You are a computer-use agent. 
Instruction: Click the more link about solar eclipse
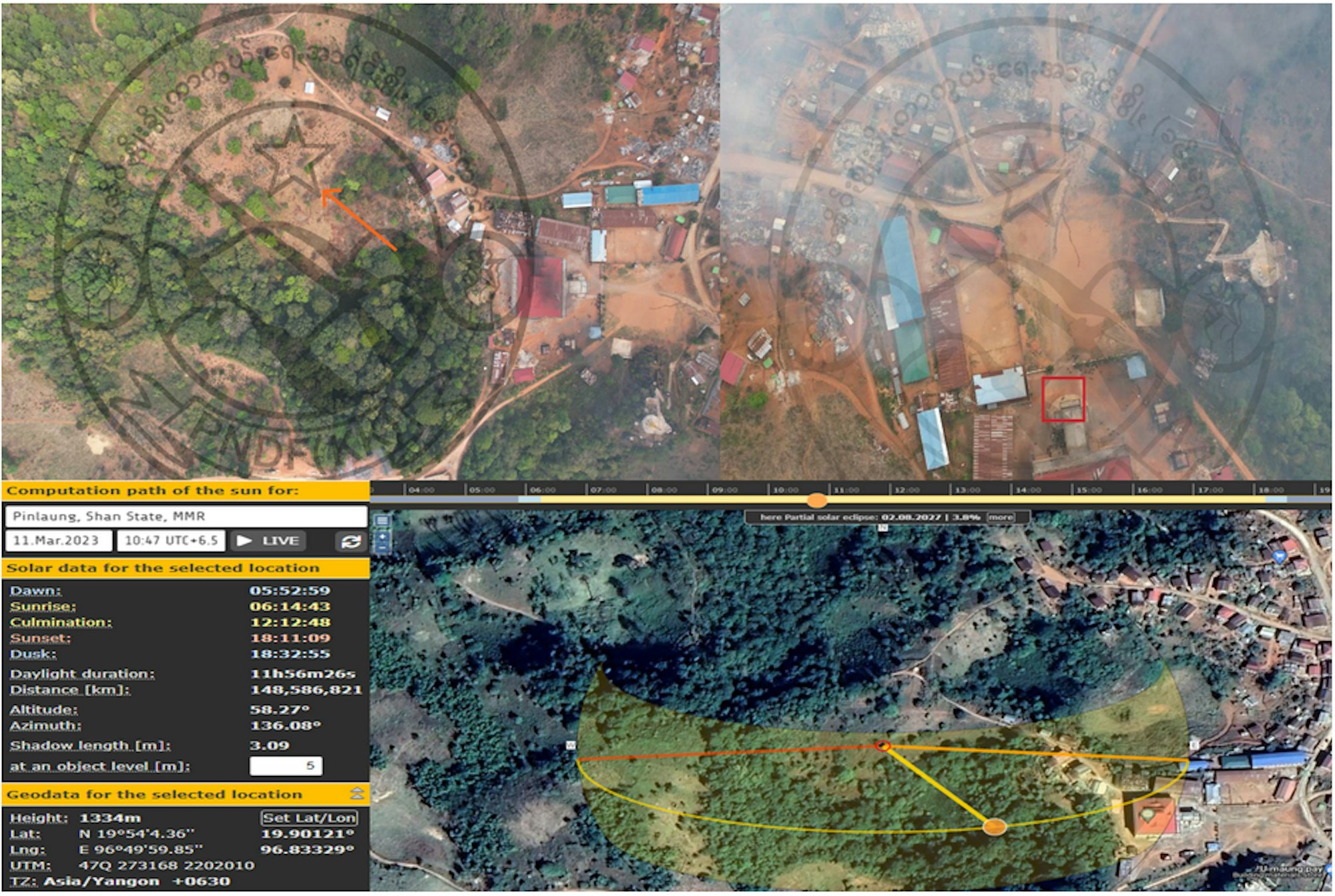point(1001,518)
